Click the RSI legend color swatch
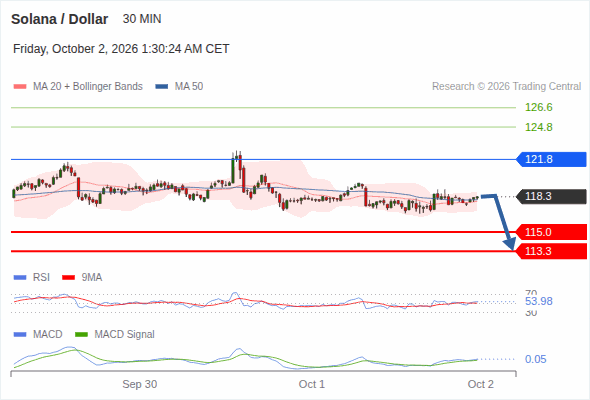The height and width of the screenshot is (400, 590). click(x=20, y=278)
